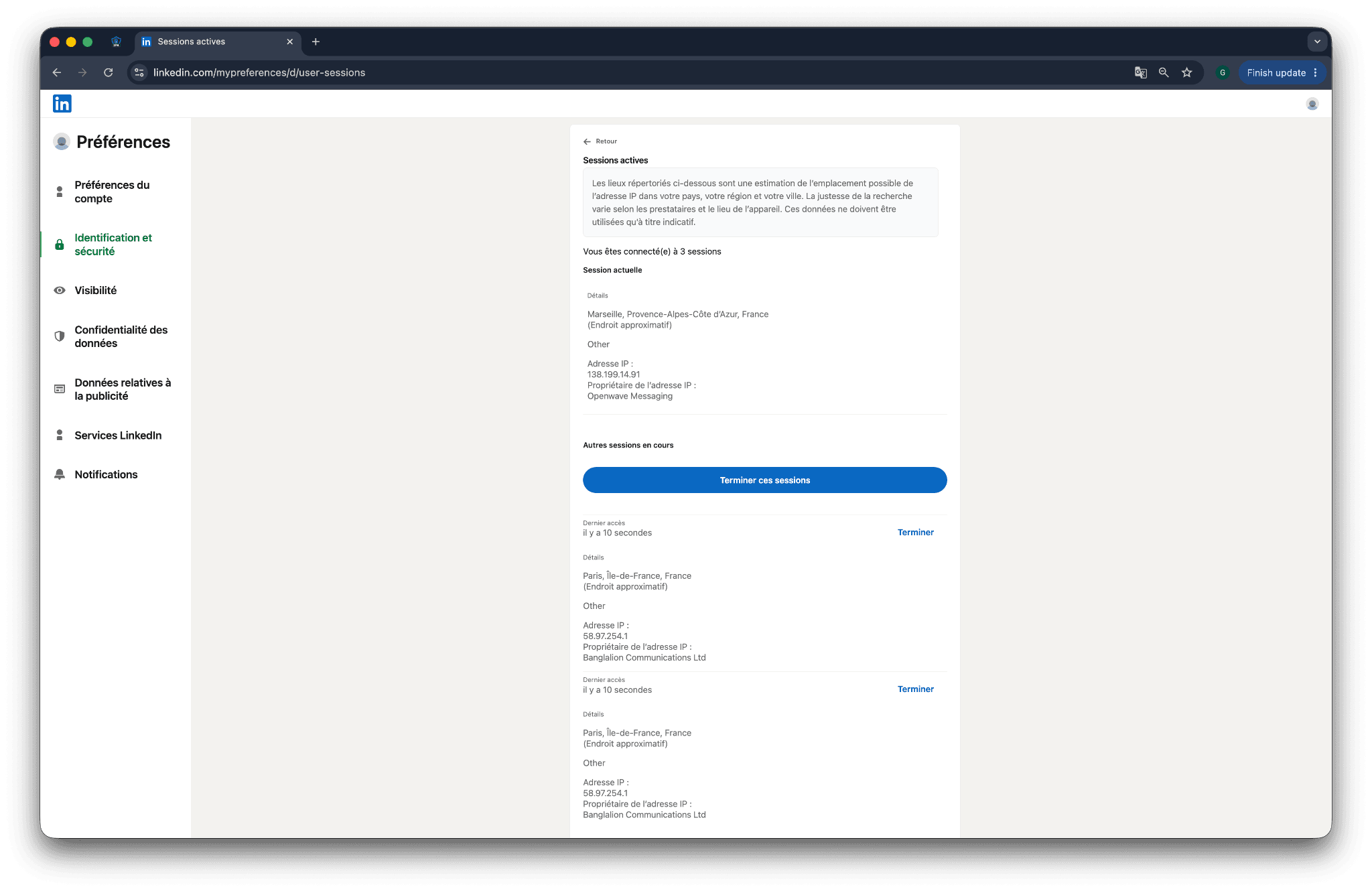
Task: Open Confidentialité des données settings
Action: pos(121,336)
